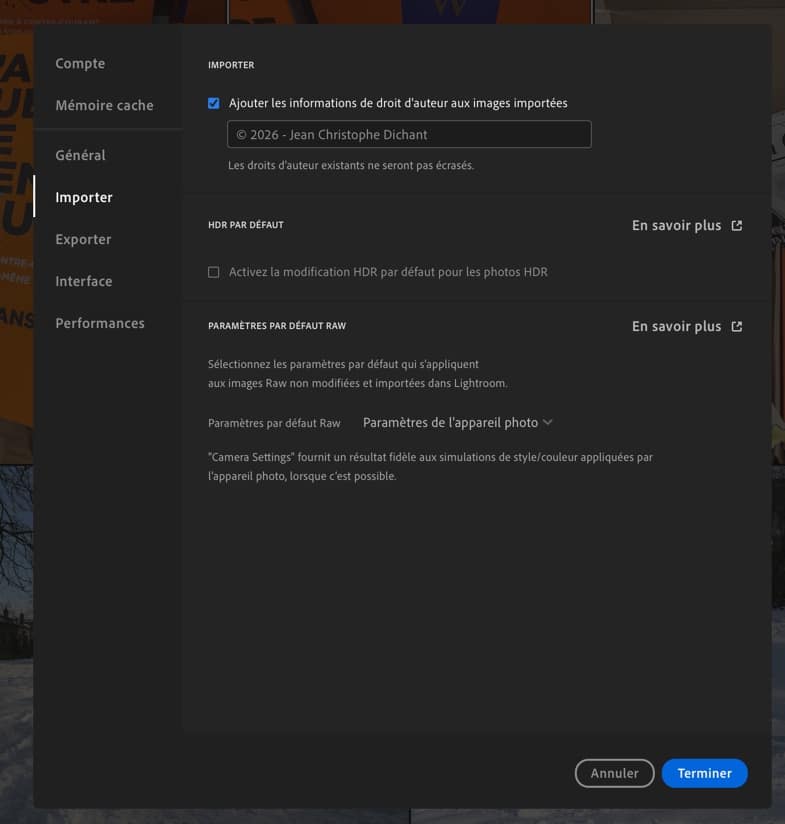Switch to the Compte section
Screen dimensions: 785x824
pyautogui.click(x=80, y=63)
